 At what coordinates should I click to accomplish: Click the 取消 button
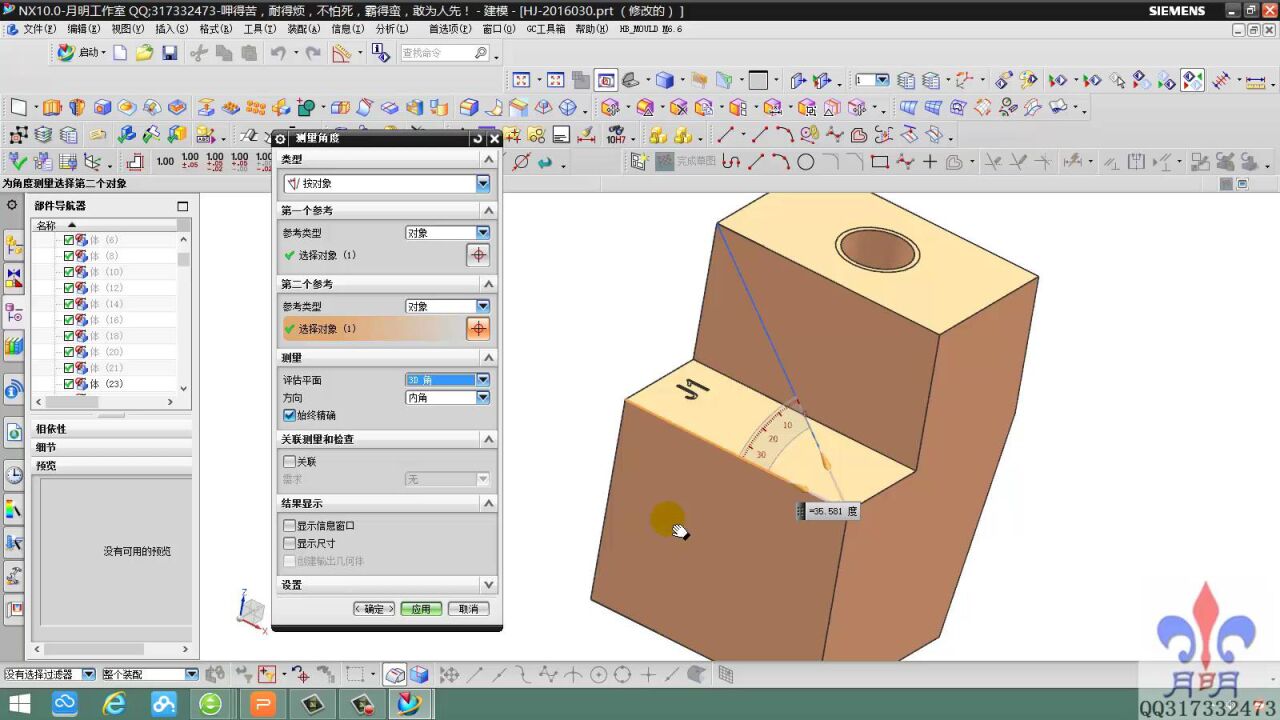[468, 609]
